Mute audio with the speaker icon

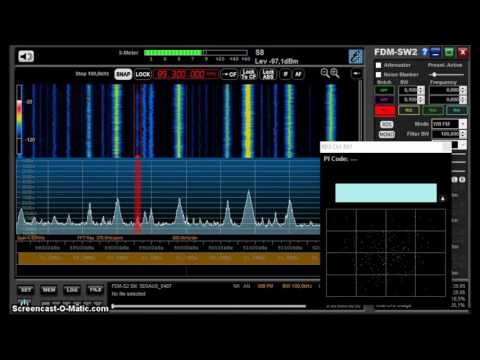tap(26, 56)
